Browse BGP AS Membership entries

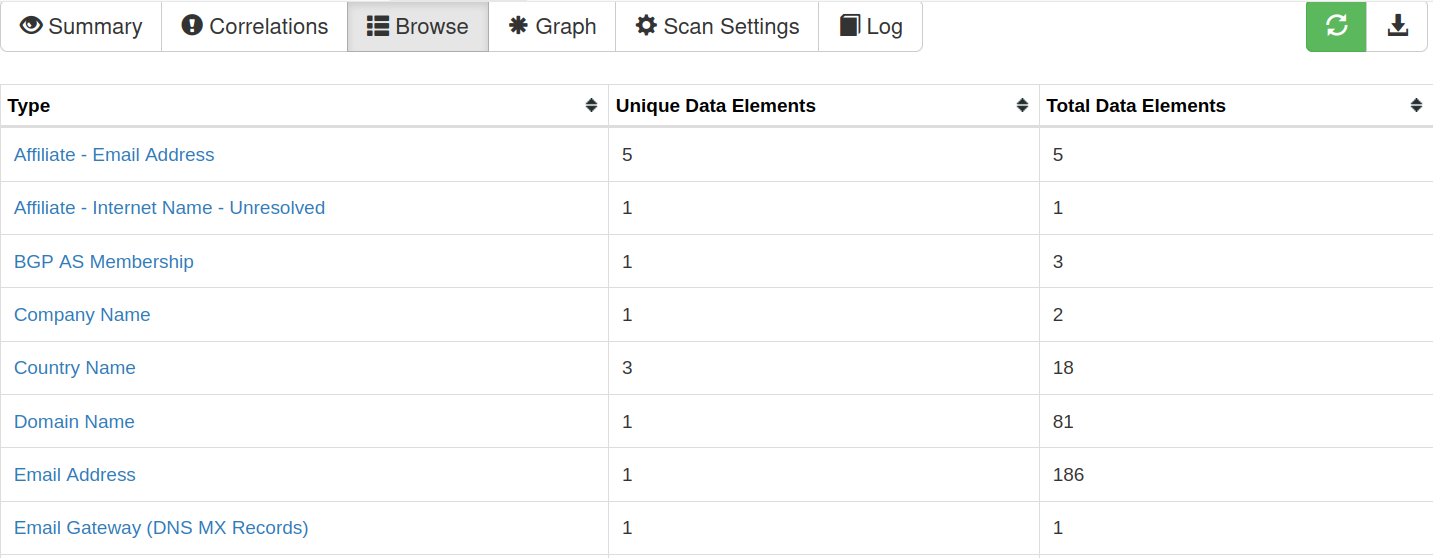(x=104, y=261)
